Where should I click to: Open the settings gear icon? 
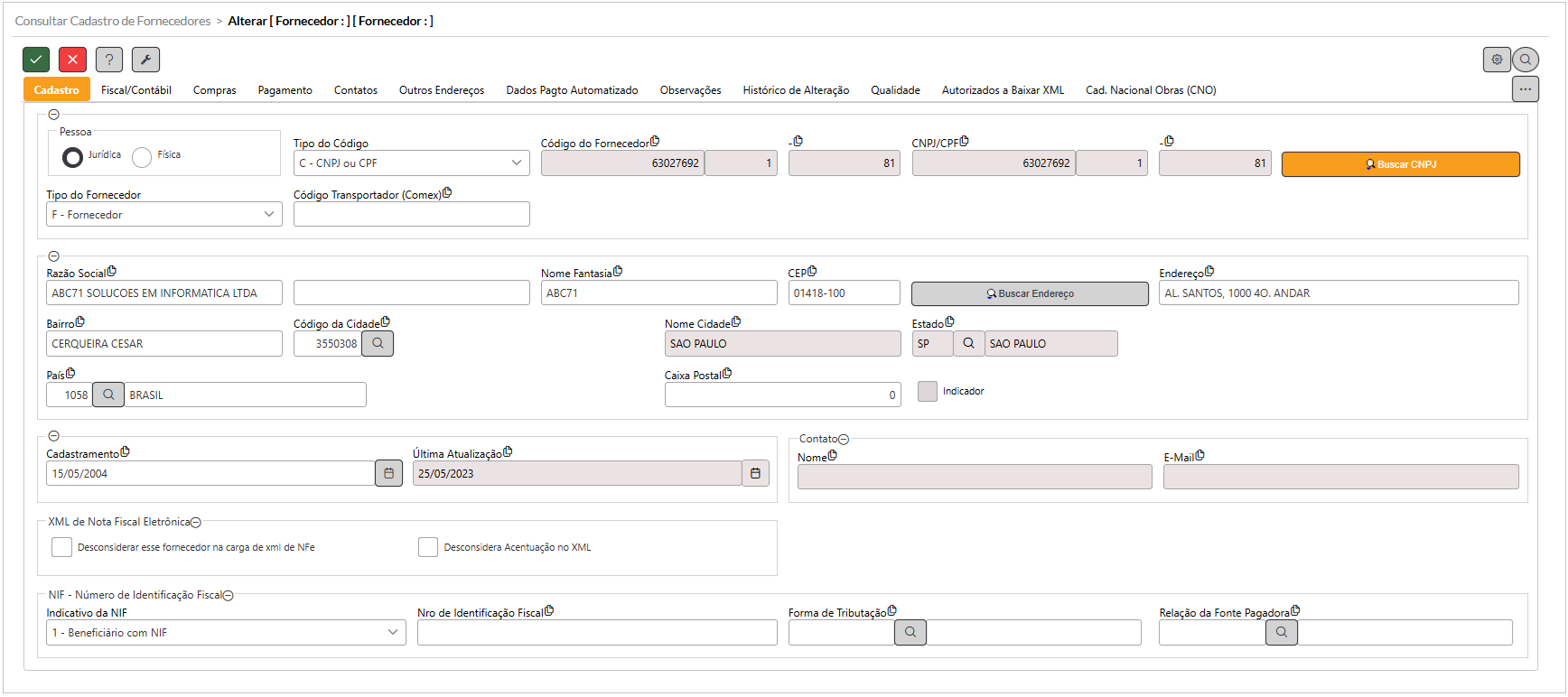1497,60
